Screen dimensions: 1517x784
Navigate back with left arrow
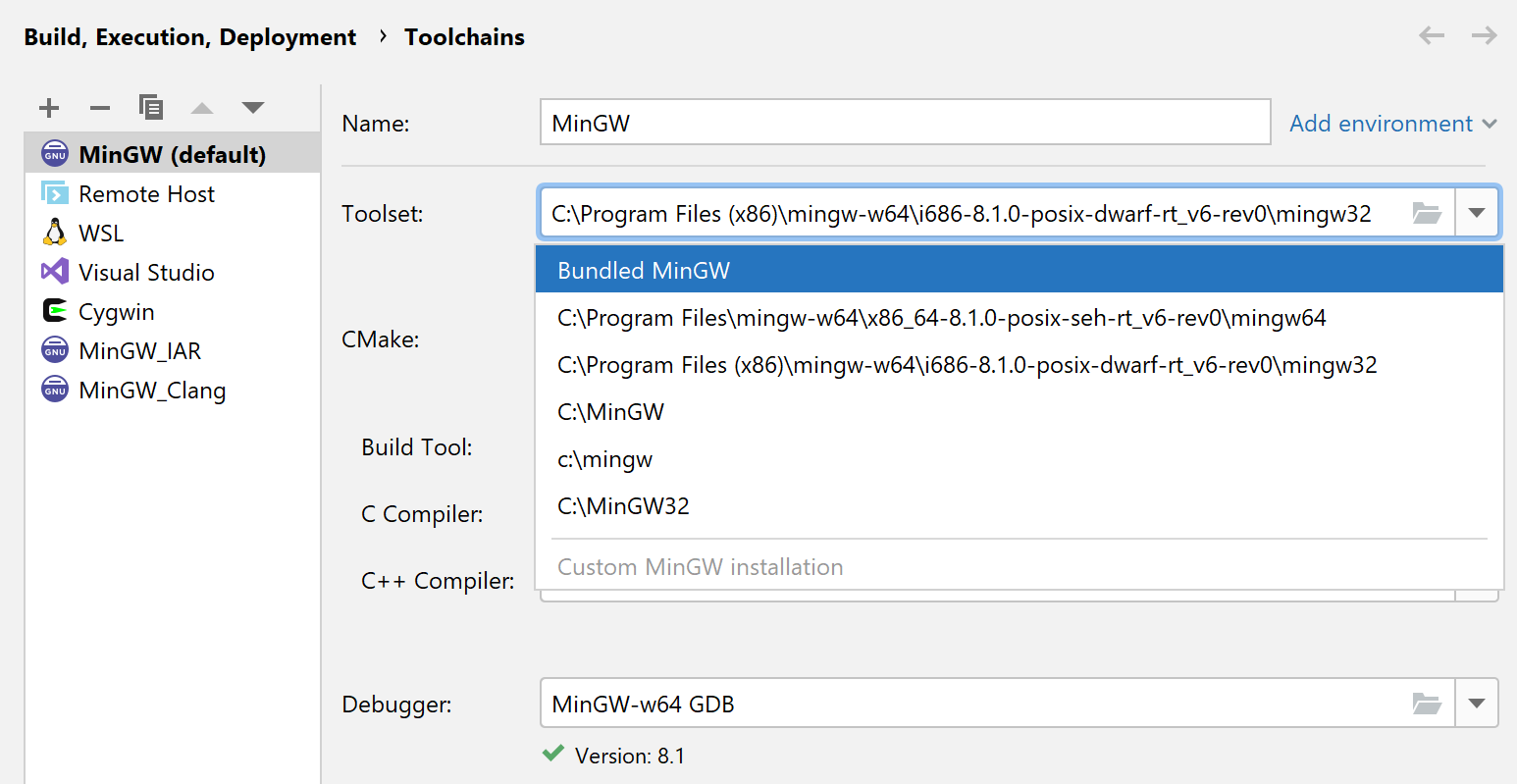[1432, 36]
